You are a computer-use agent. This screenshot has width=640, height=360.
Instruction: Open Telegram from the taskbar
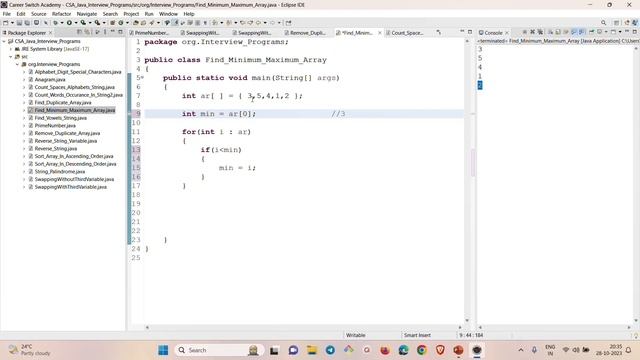click(x=330, y=350)
